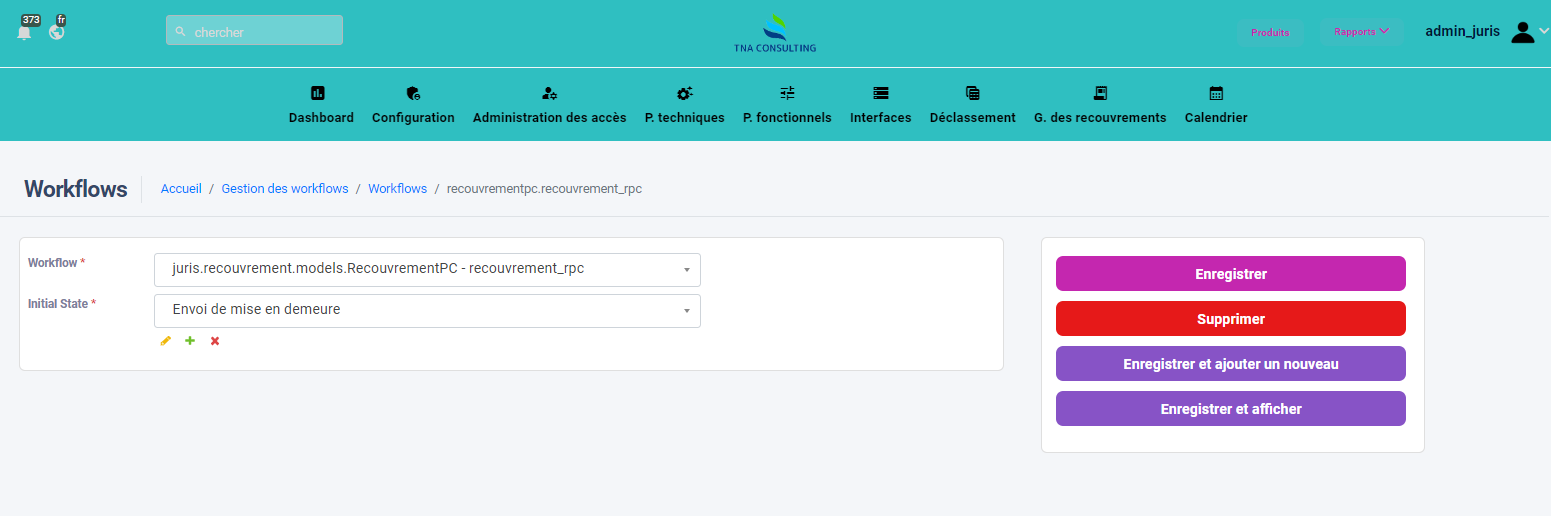The height and width of the screenshot is (516, 1551).
Task: Click the chercher search field
Action: [x=255, y=31]
